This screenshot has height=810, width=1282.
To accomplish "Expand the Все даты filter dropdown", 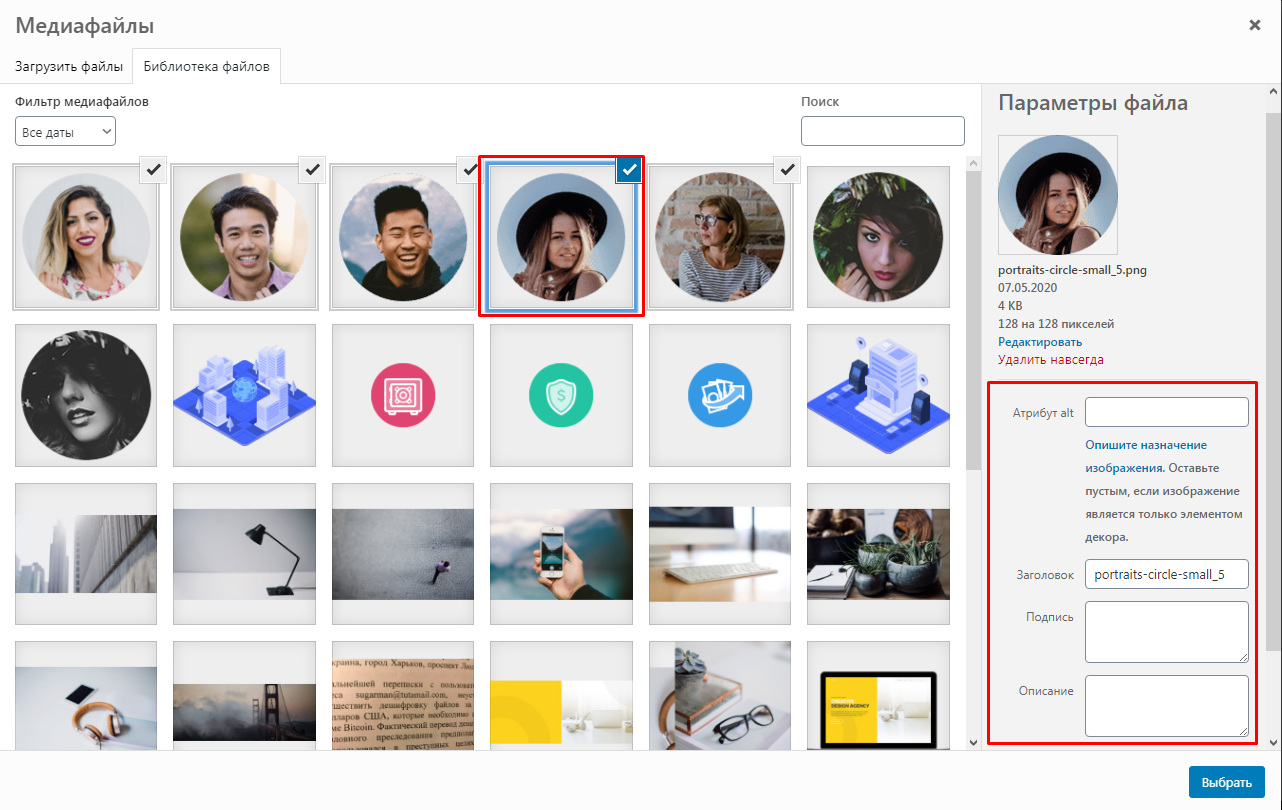I will pos(66,131).
